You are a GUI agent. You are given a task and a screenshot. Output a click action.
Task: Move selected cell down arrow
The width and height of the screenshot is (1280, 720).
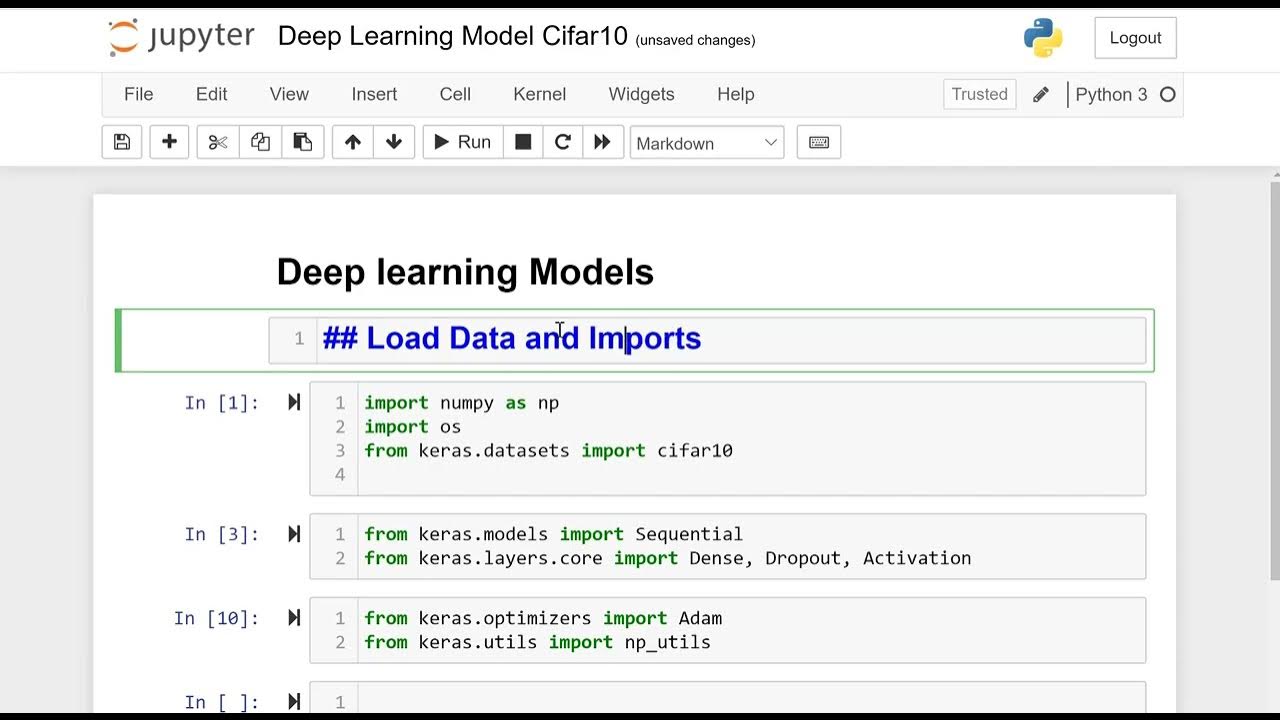(394, 142)
